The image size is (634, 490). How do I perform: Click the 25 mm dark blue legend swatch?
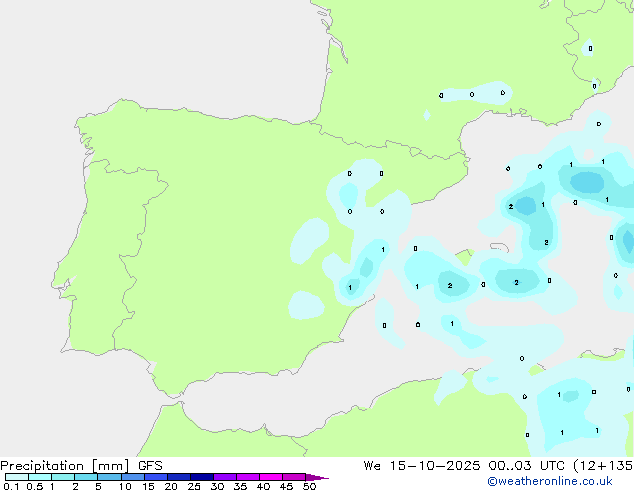click(x=201, y=477)
